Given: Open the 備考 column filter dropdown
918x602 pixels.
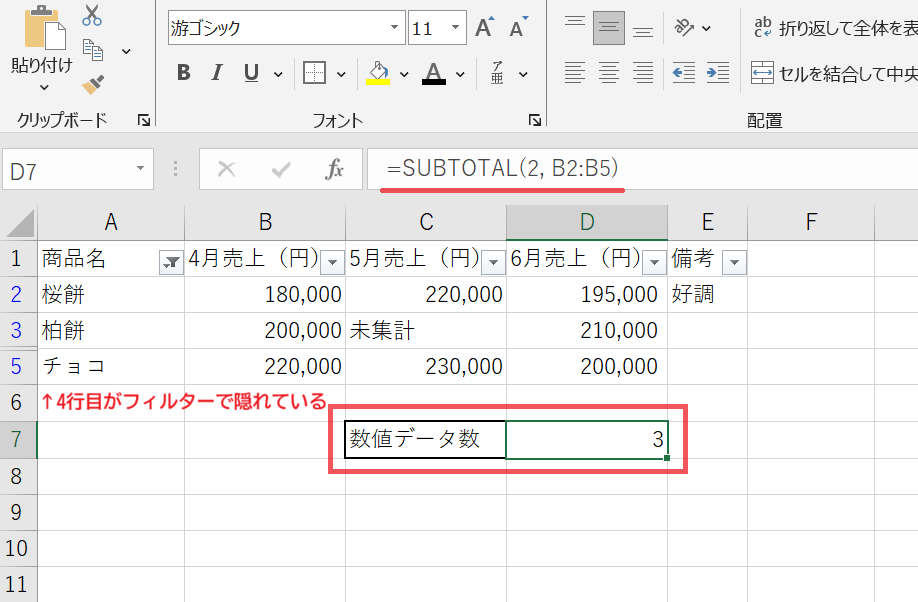Looking at the screenshot, I should (735, 262).
